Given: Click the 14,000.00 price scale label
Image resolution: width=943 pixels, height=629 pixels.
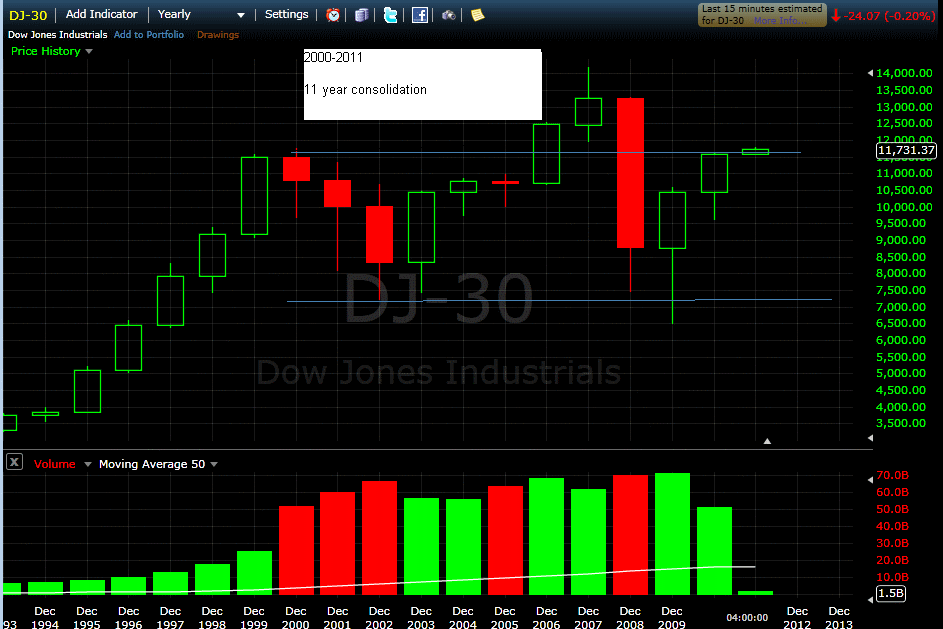Looking at the screenshot, I should tap(904, 73).
